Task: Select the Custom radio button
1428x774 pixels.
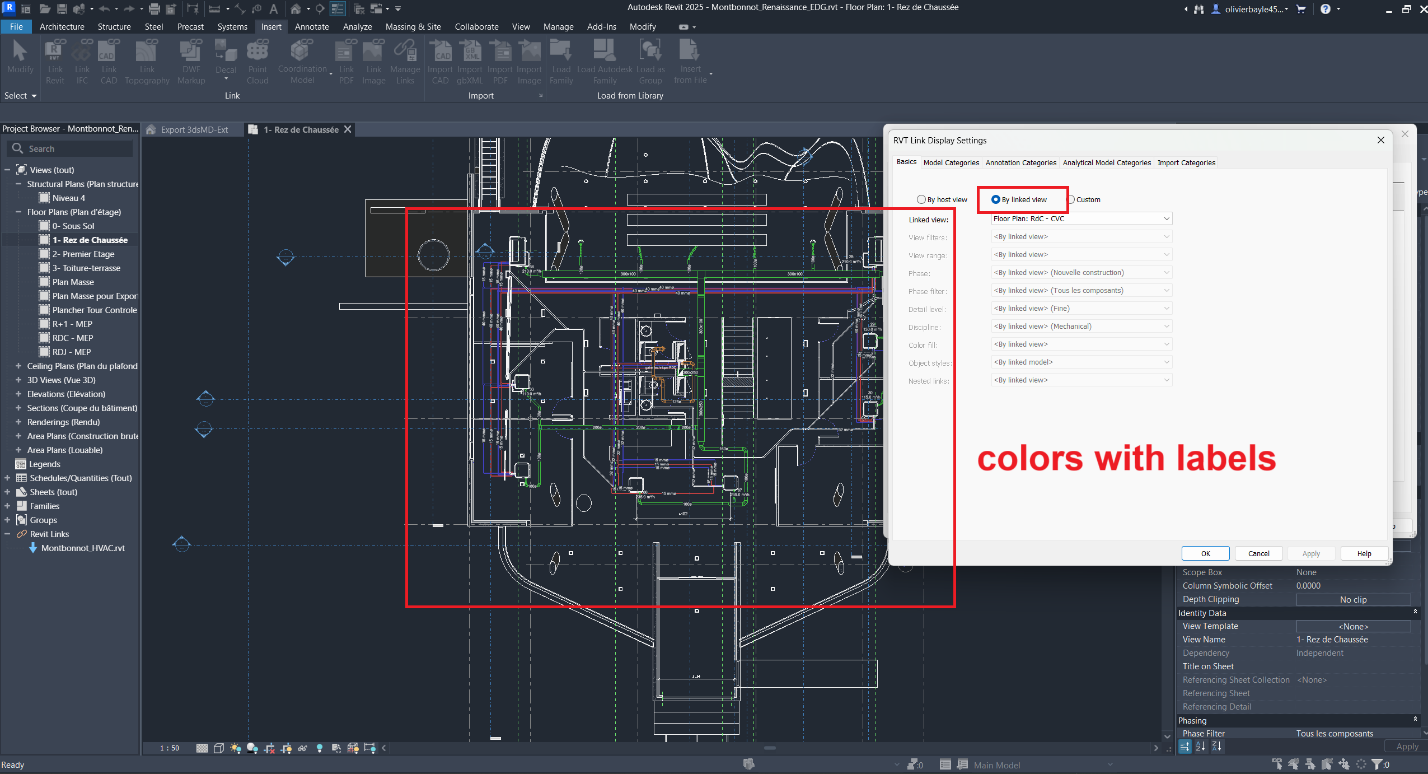Action: [1072, 198]
